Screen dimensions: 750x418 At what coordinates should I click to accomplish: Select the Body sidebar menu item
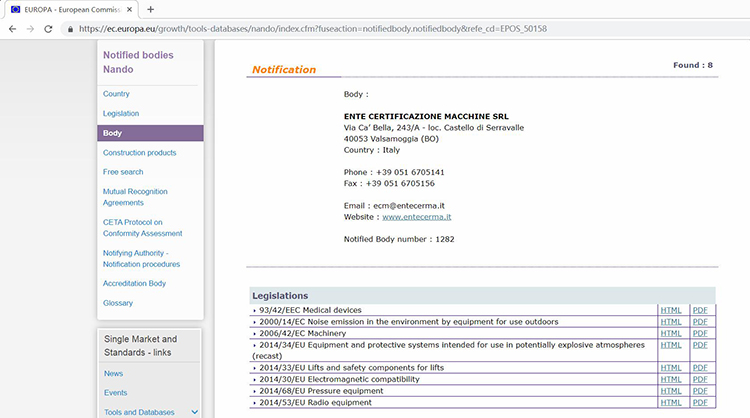coord(150,133)
